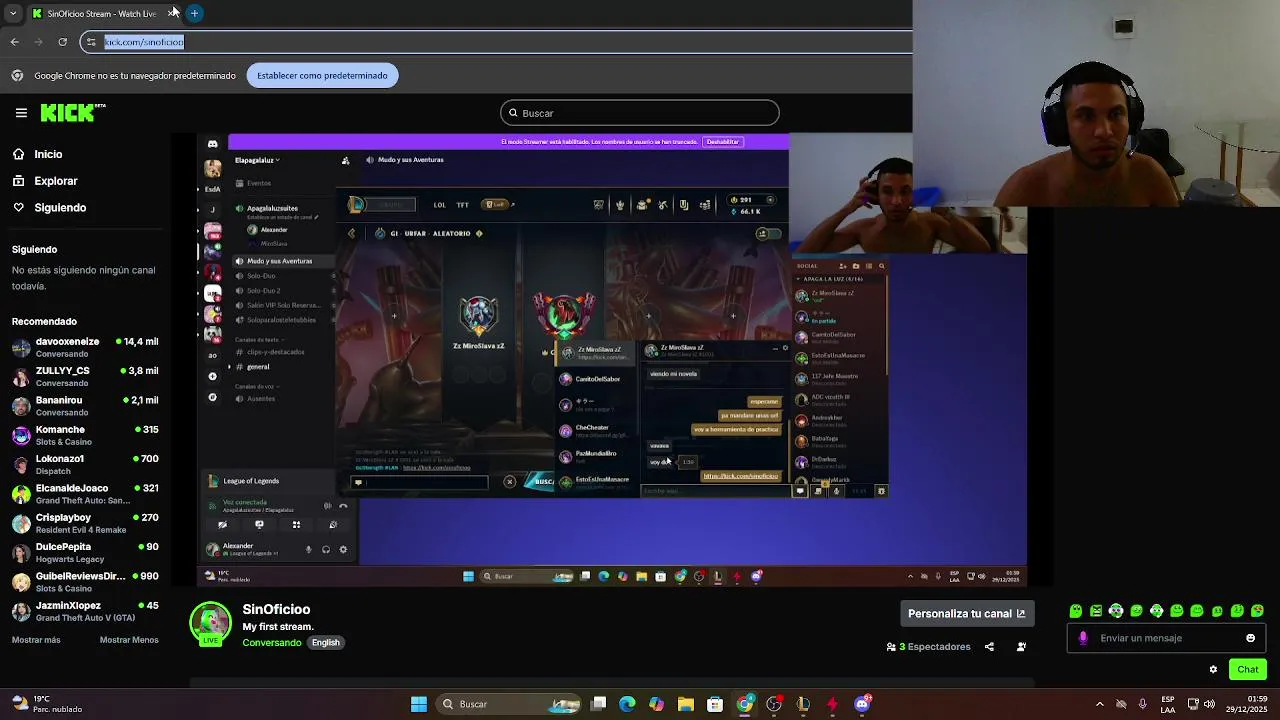Click the SinOficioo channel name
Screen dimensions: 1280x720
click(x=276, y=609)
